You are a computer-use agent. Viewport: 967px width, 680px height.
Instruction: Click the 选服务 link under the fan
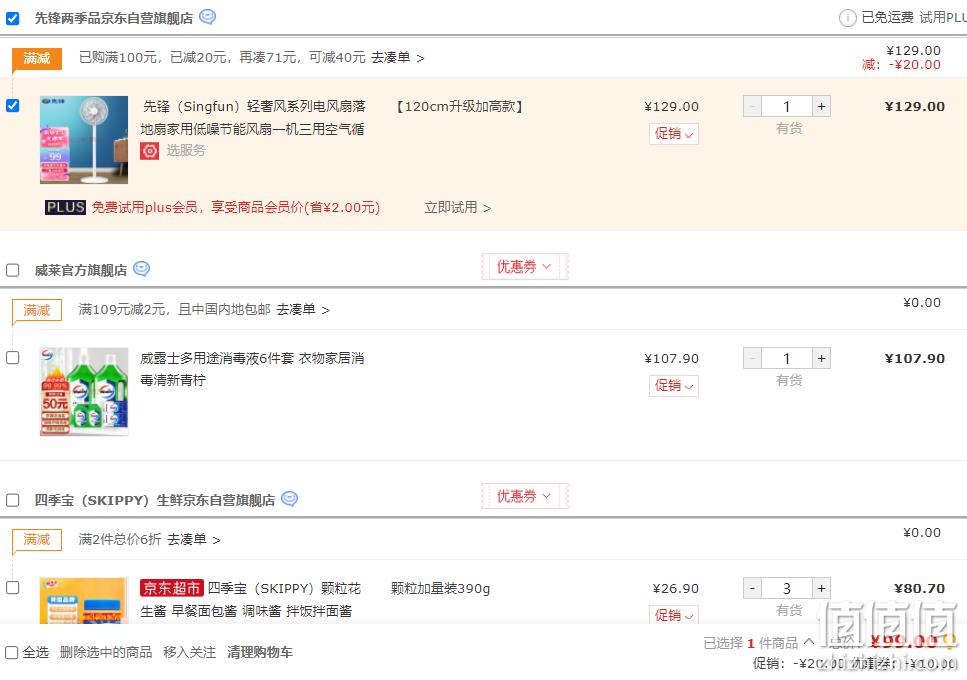186,150
